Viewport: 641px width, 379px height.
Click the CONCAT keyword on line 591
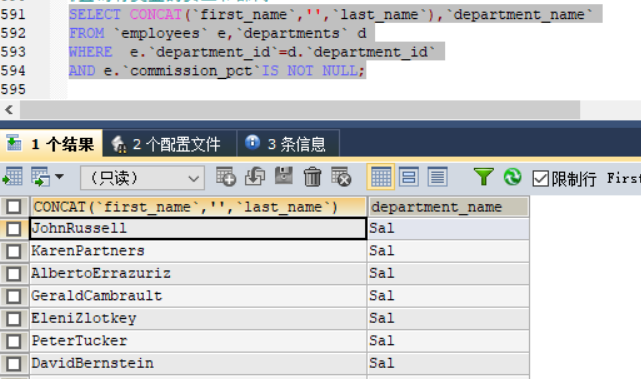tap(156, 15)
